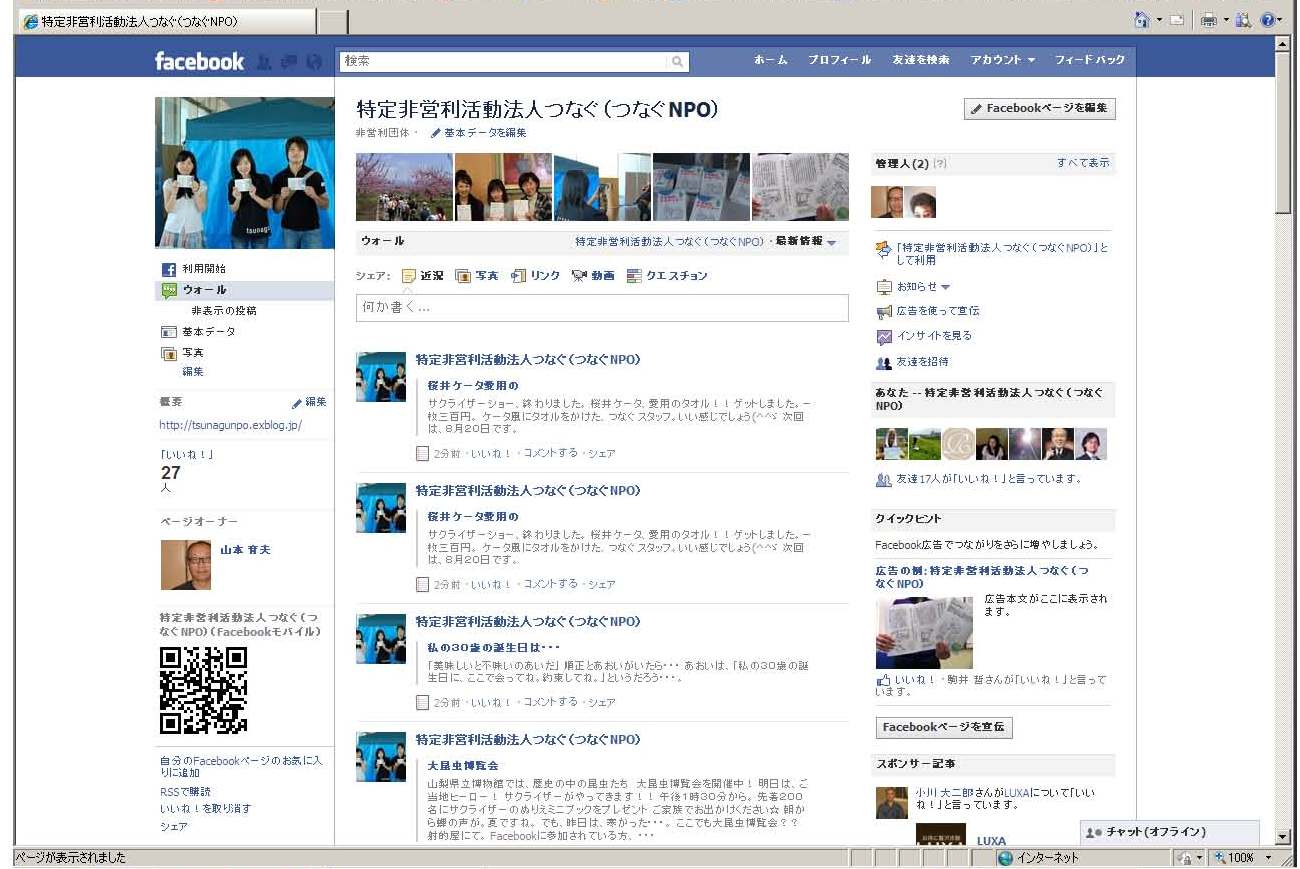
Task: Click 「特定非営利活動法人つなぐ」として利用 link
Action: click(1002, 253)
